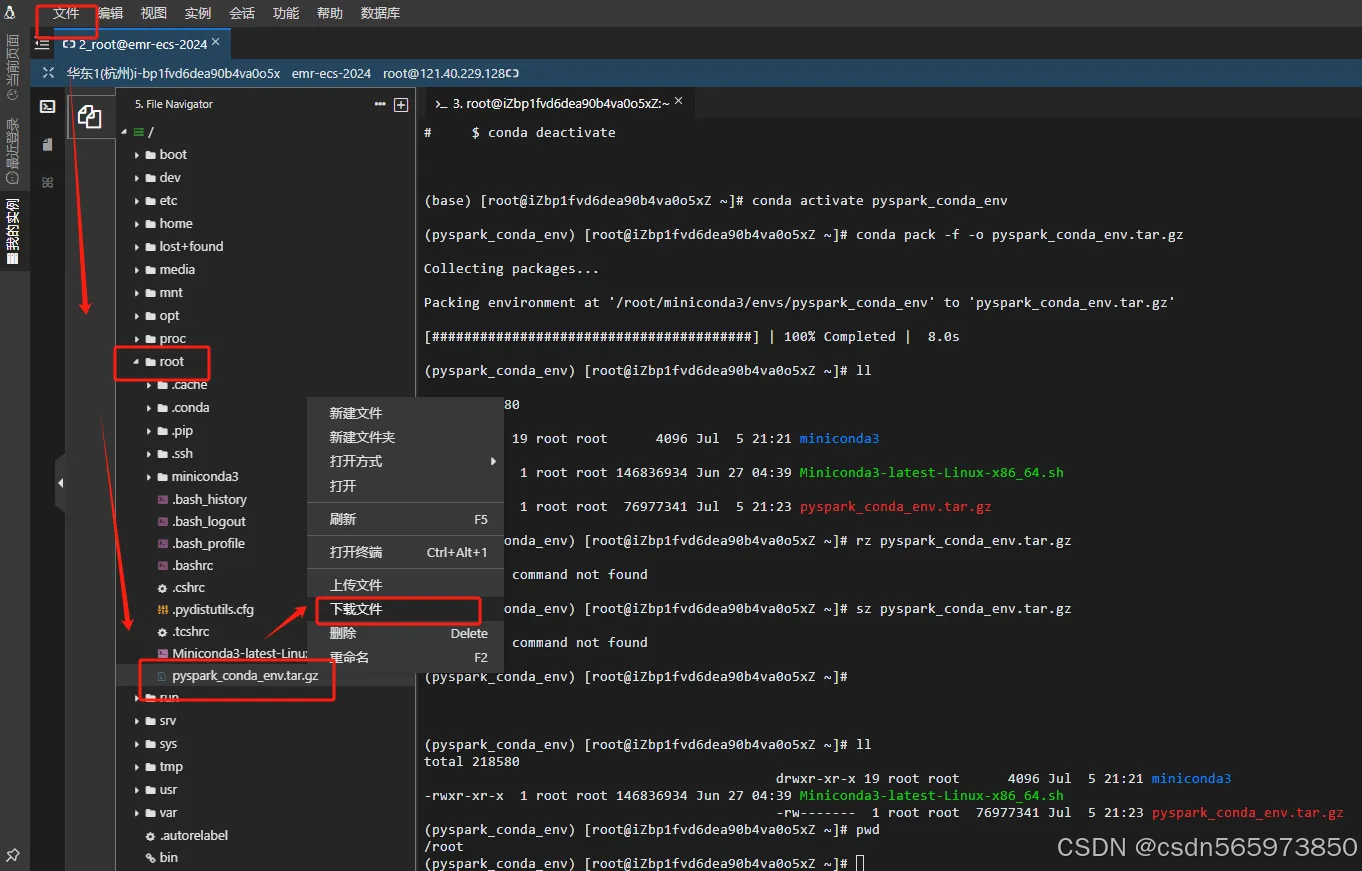
Task: Open the 我的实例 vertical side tab
Action: [x=13, y=230]
